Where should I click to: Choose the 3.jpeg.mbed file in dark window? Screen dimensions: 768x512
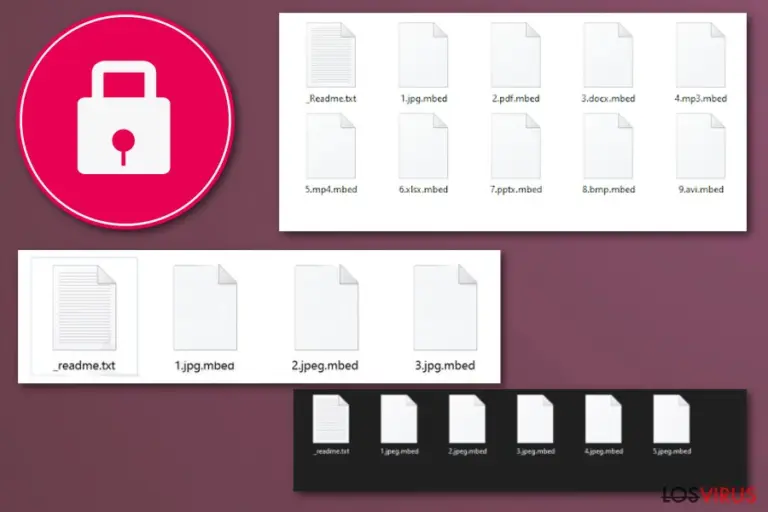point(535,425)
